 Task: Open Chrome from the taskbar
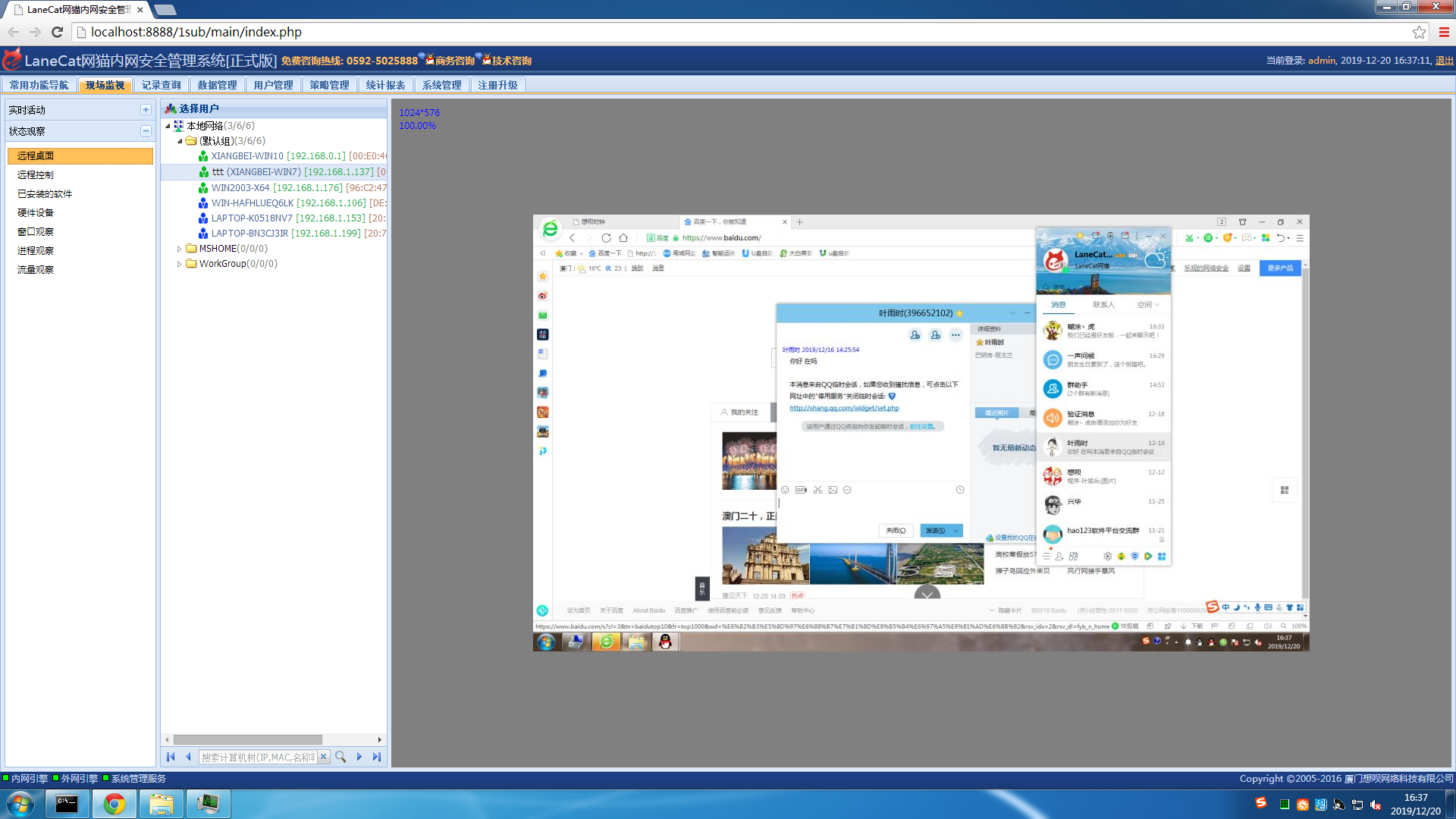coord(115,804)
